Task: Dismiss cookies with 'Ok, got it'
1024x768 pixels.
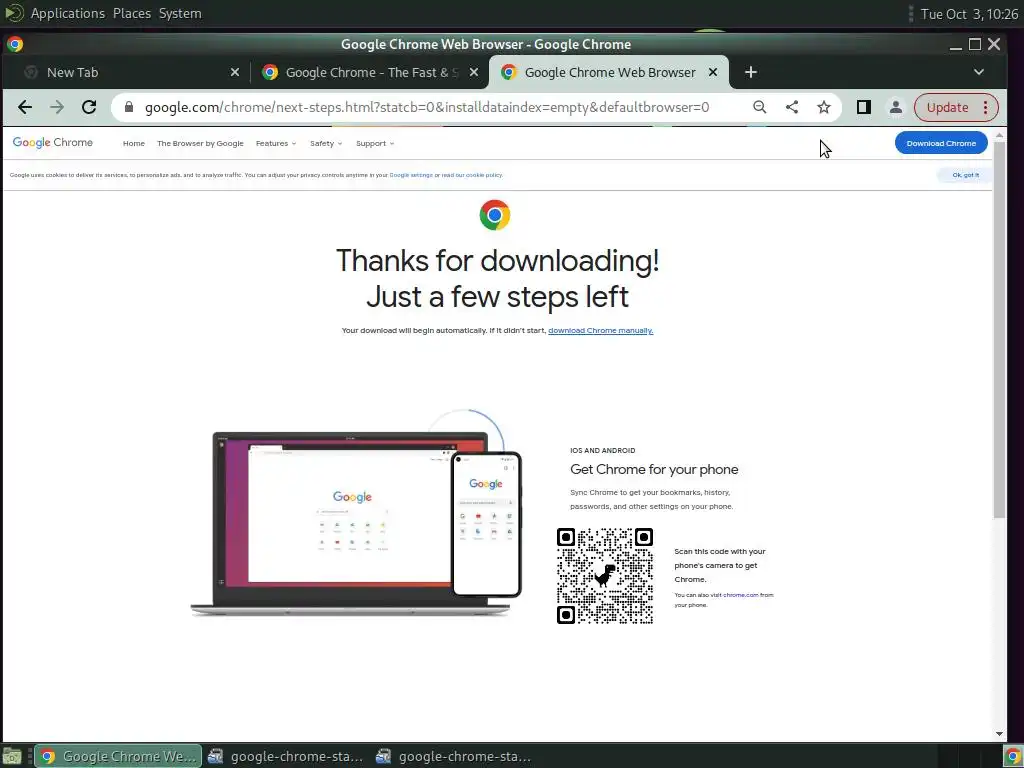Action: (x=965, y=175)
